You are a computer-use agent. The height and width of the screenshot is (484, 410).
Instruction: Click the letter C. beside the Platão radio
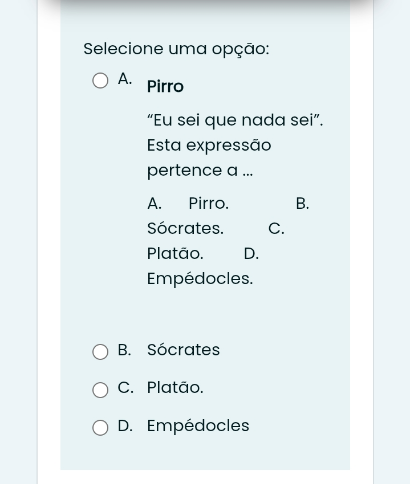click(x=126, y=387)
